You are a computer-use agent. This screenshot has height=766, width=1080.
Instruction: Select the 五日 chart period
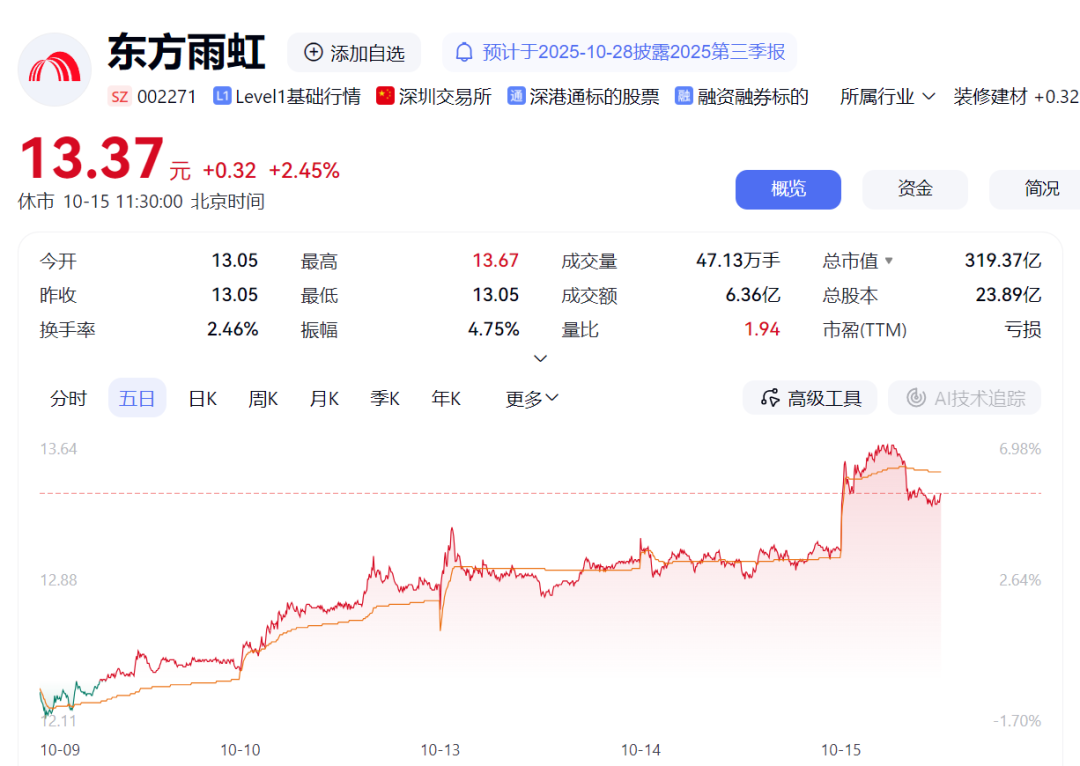click(x=137, y=398)
